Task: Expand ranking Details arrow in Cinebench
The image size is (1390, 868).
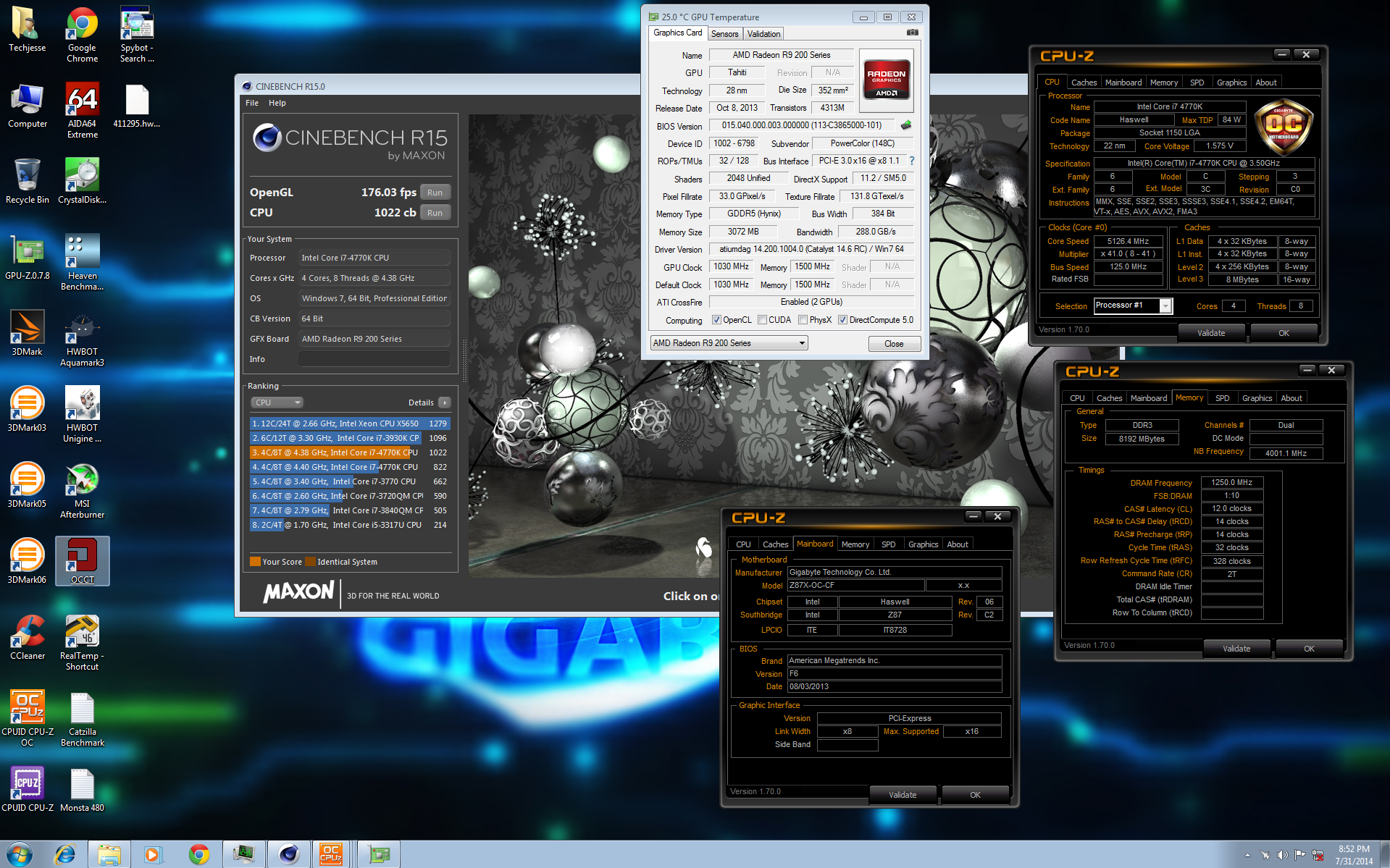Action: (445, 403)
